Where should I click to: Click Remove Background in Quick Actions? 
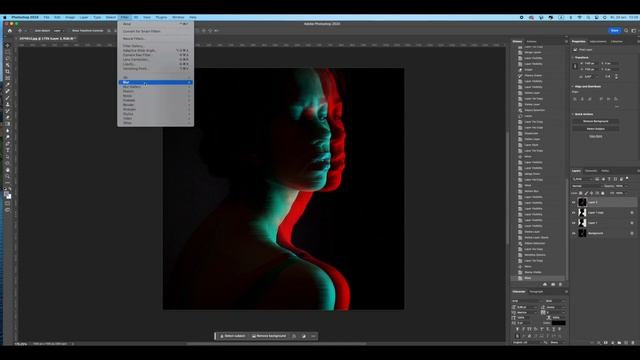(596, 121)
